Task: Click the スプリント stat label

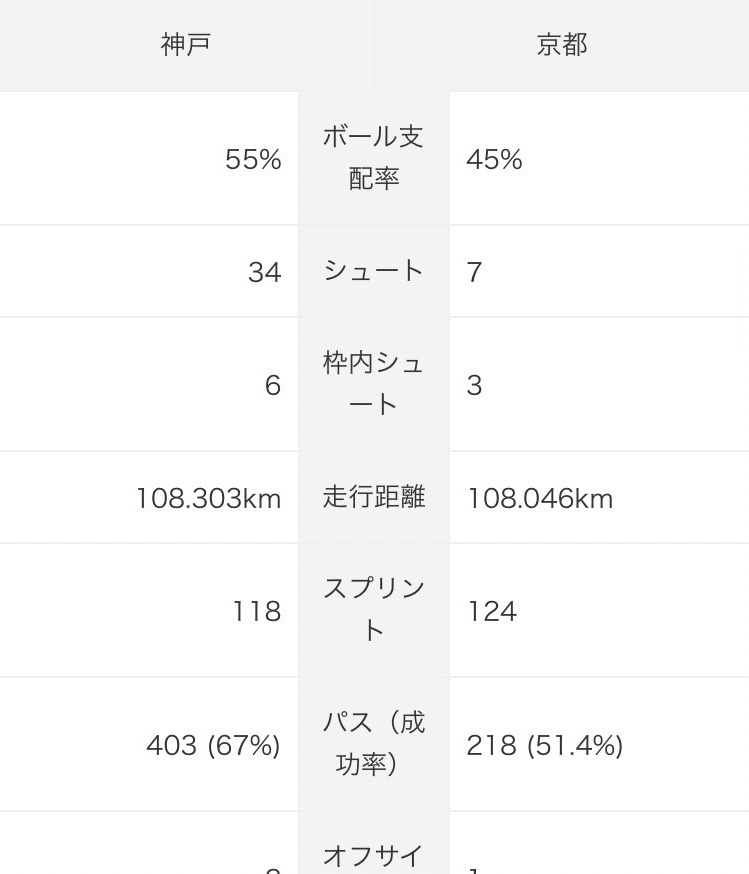Action: [373, 609]
